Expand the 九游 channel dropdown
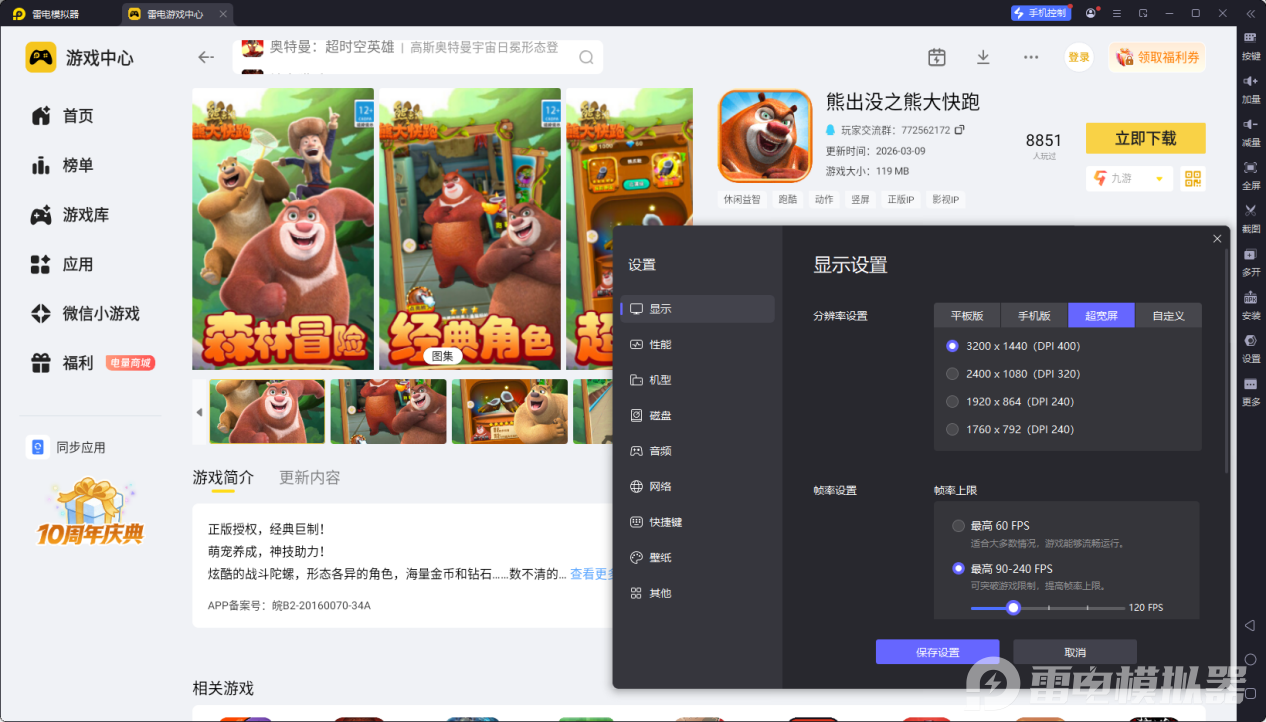 point(1159,179)
